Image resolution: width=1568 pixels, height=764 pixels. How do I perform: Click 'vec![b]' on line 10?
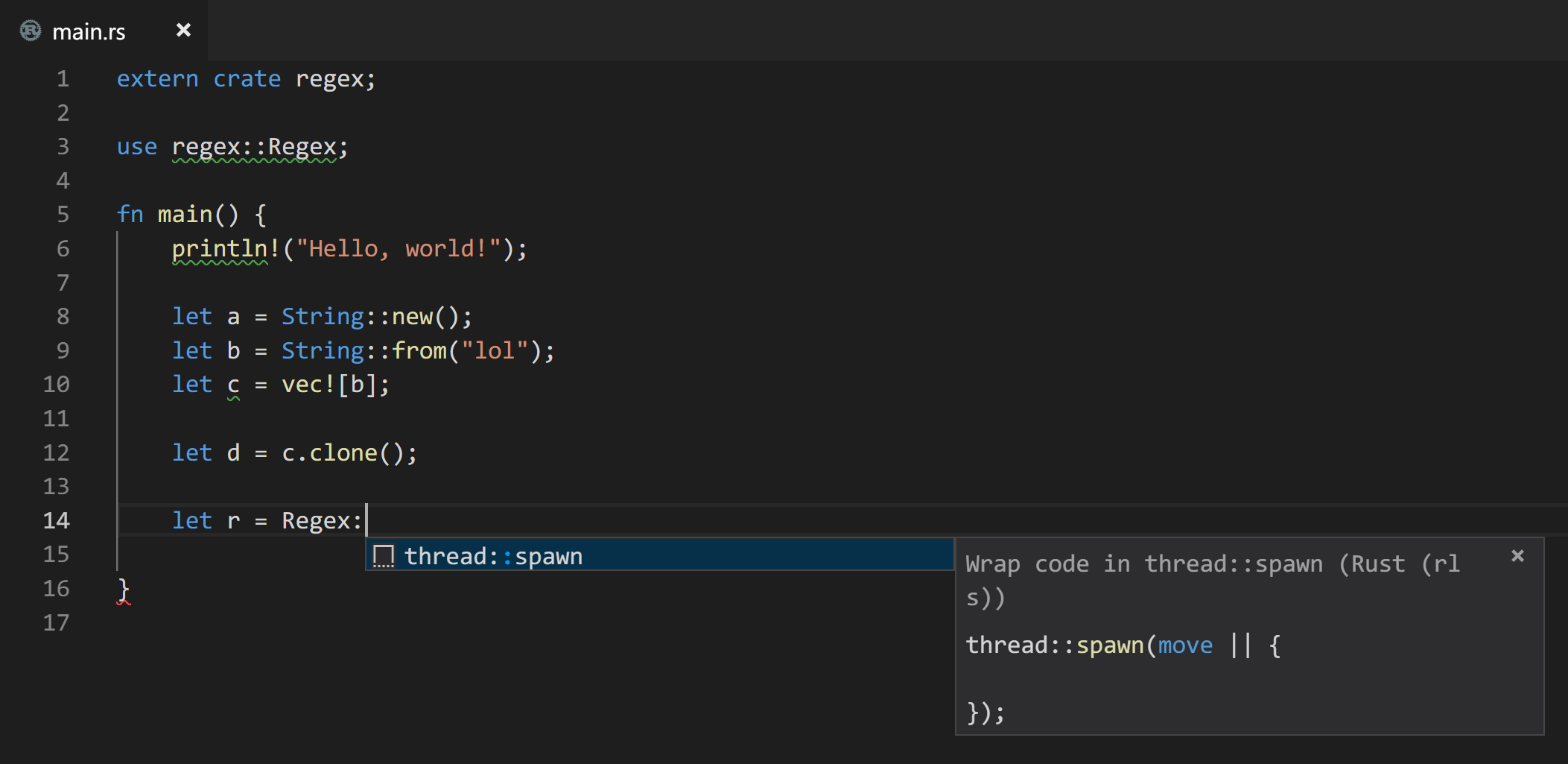pyautogui.click(x=328, y=385)
